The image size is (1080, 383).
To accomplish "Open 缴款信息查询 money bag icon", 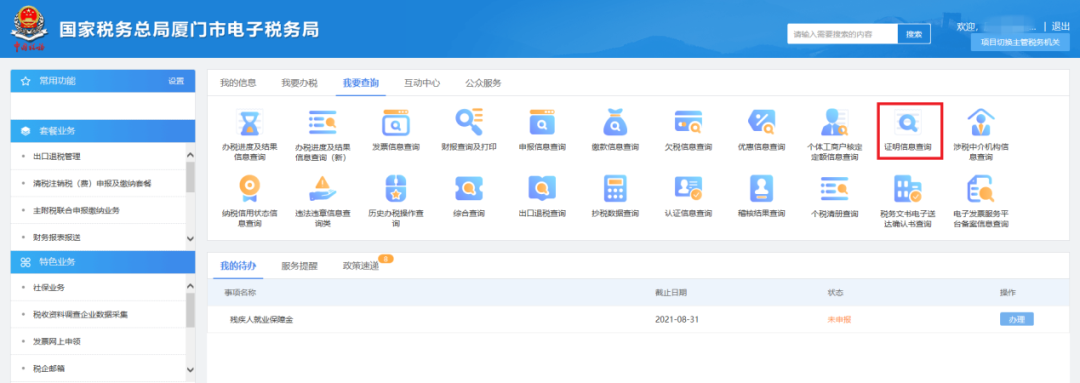I will [615, 123].
